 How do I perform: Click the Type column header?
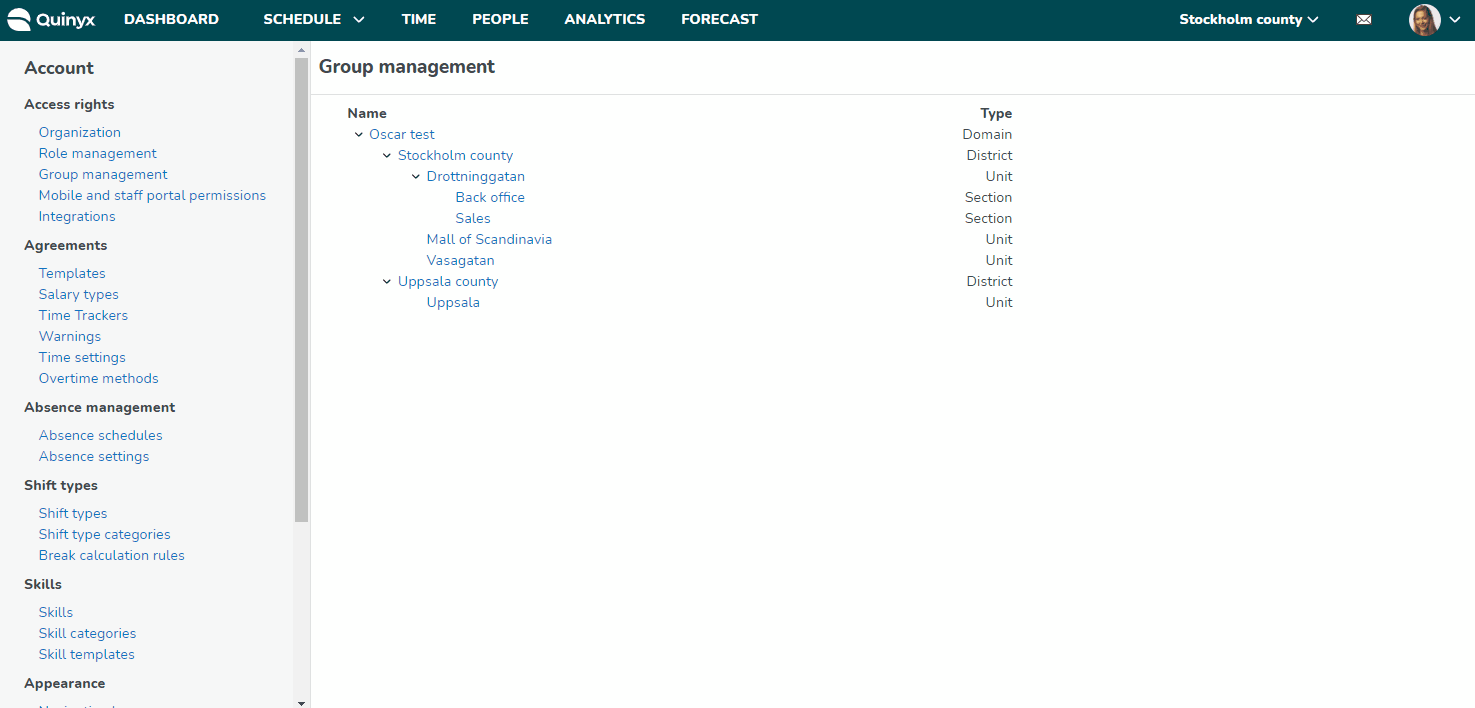coord(996,113)
